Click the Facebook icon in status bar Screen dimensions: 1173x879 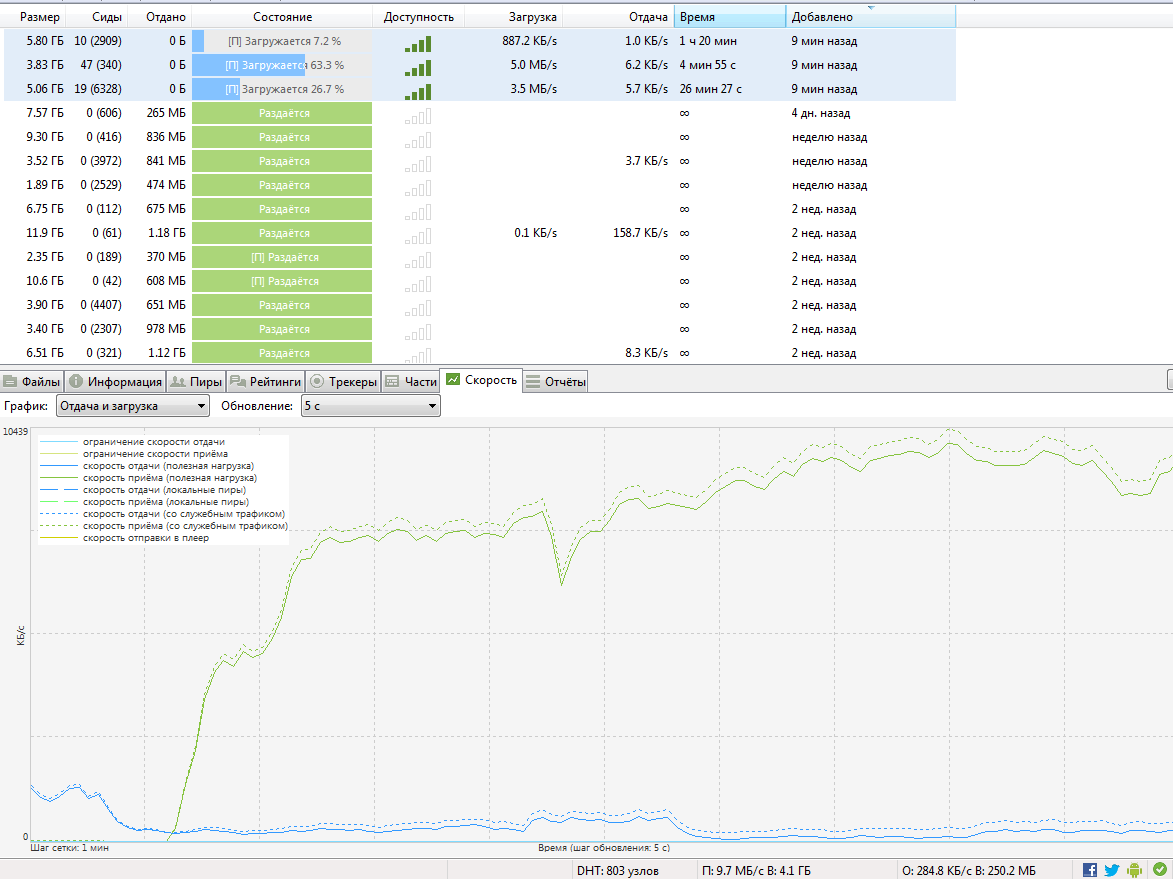(1090, 870)
